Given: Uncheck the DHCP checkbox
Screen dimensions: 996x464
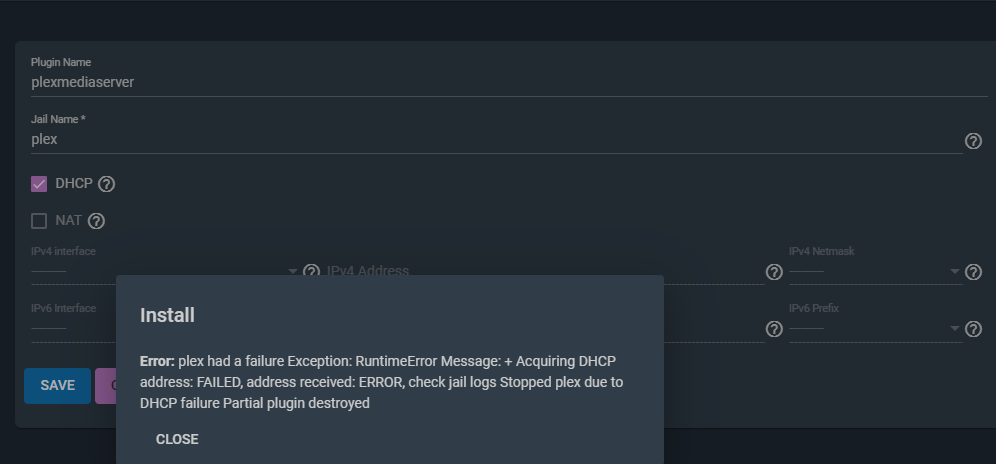Looking at the screenshot, I should 39,184.
